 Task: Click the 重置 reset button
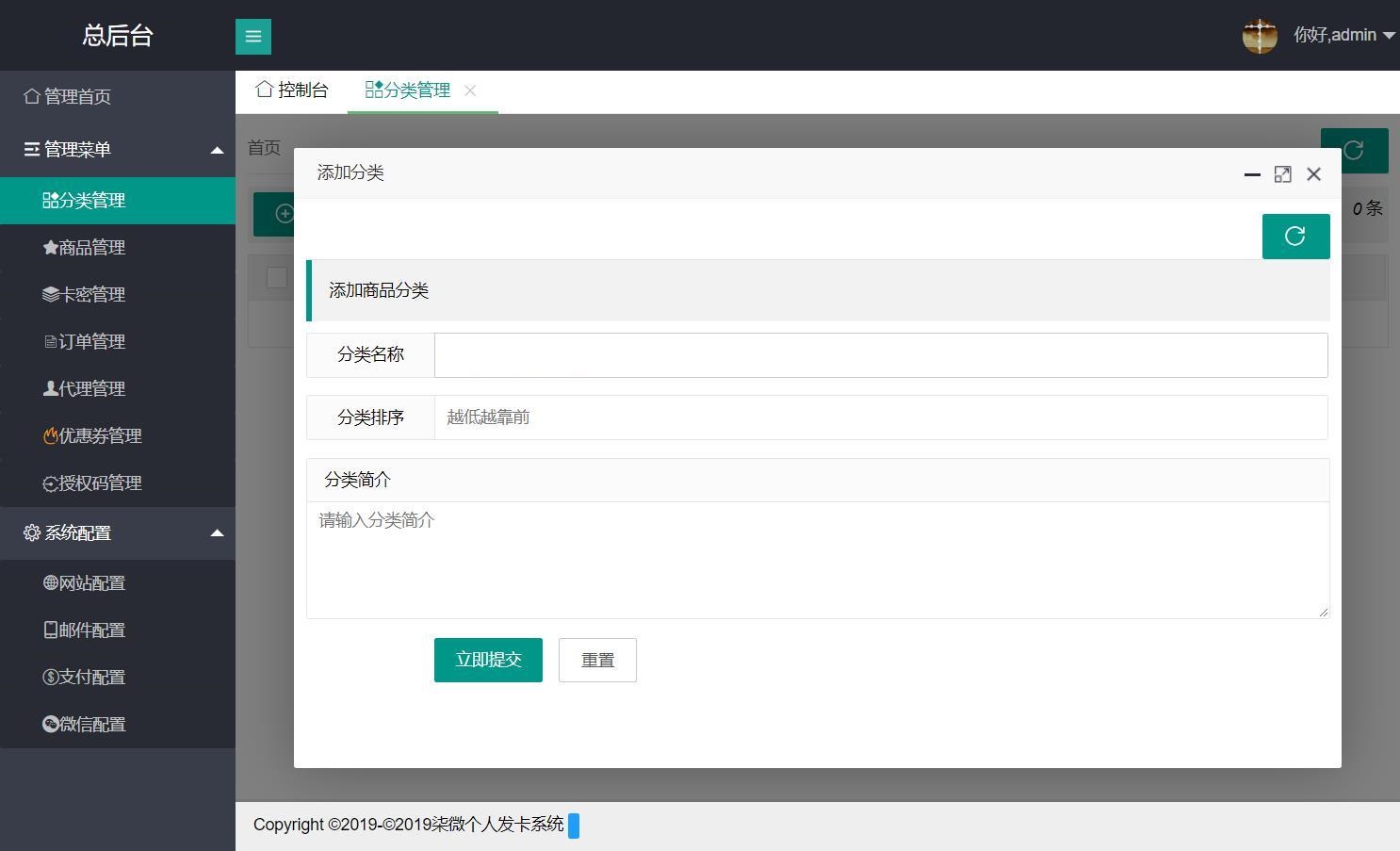(x=597, y=660)
